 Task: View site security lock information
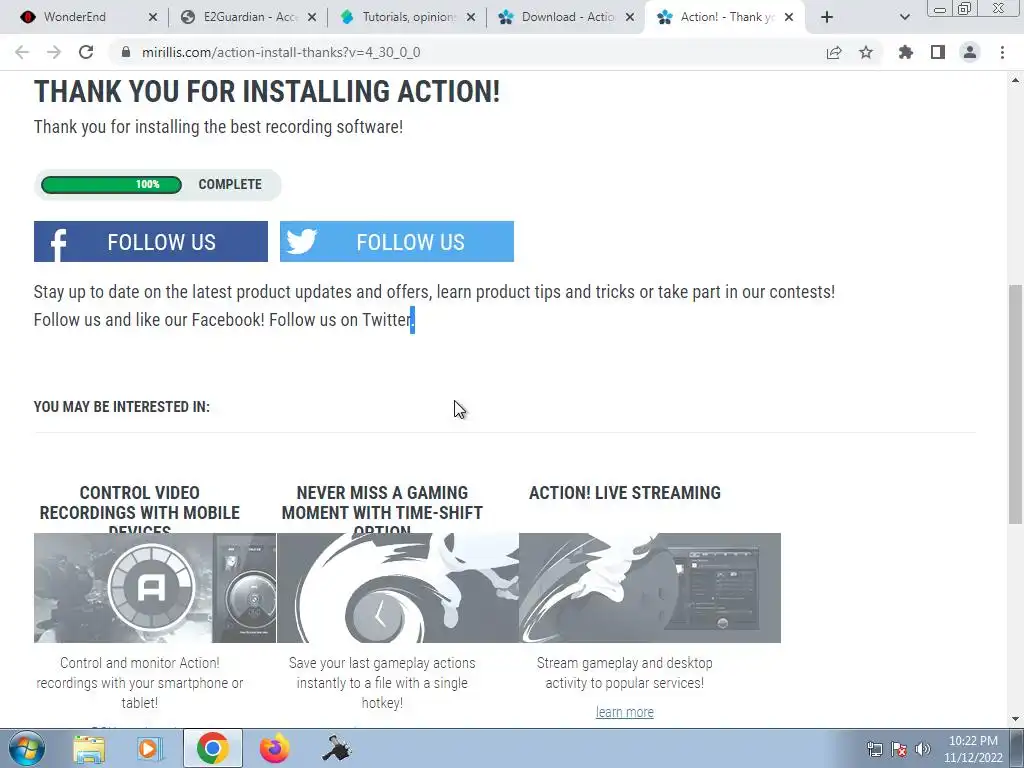126,52
